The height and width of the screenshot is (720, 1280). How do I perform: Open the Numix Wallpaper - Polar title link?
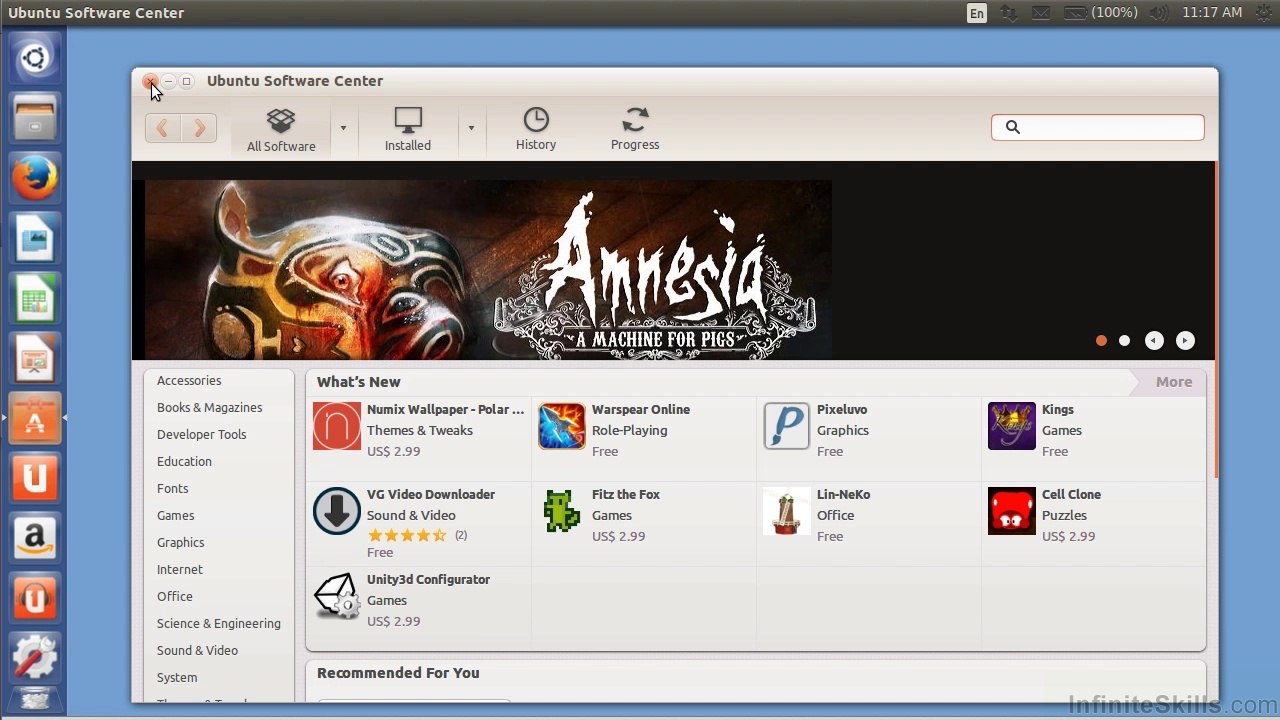coord(445,410)
